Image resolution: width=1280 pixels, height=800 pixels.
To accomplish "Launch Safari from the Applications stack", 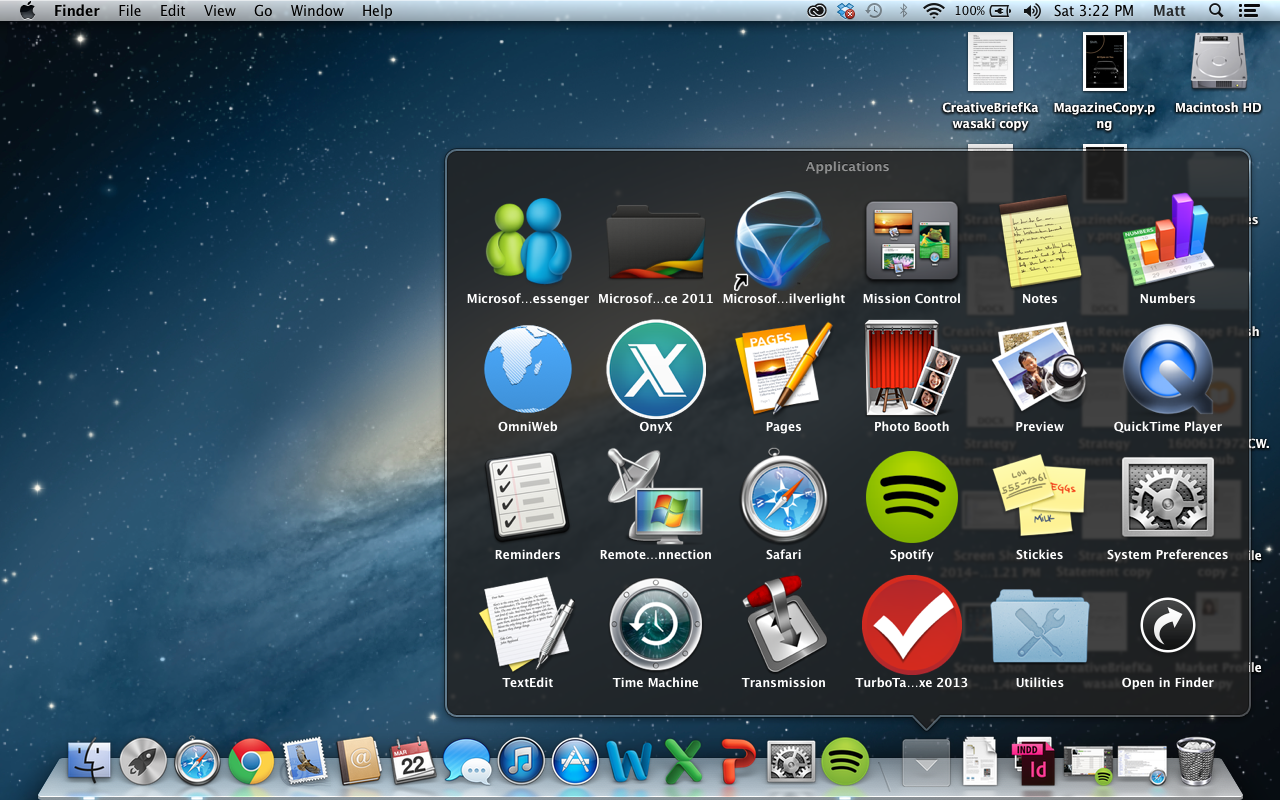I will [x=784, y=497].
